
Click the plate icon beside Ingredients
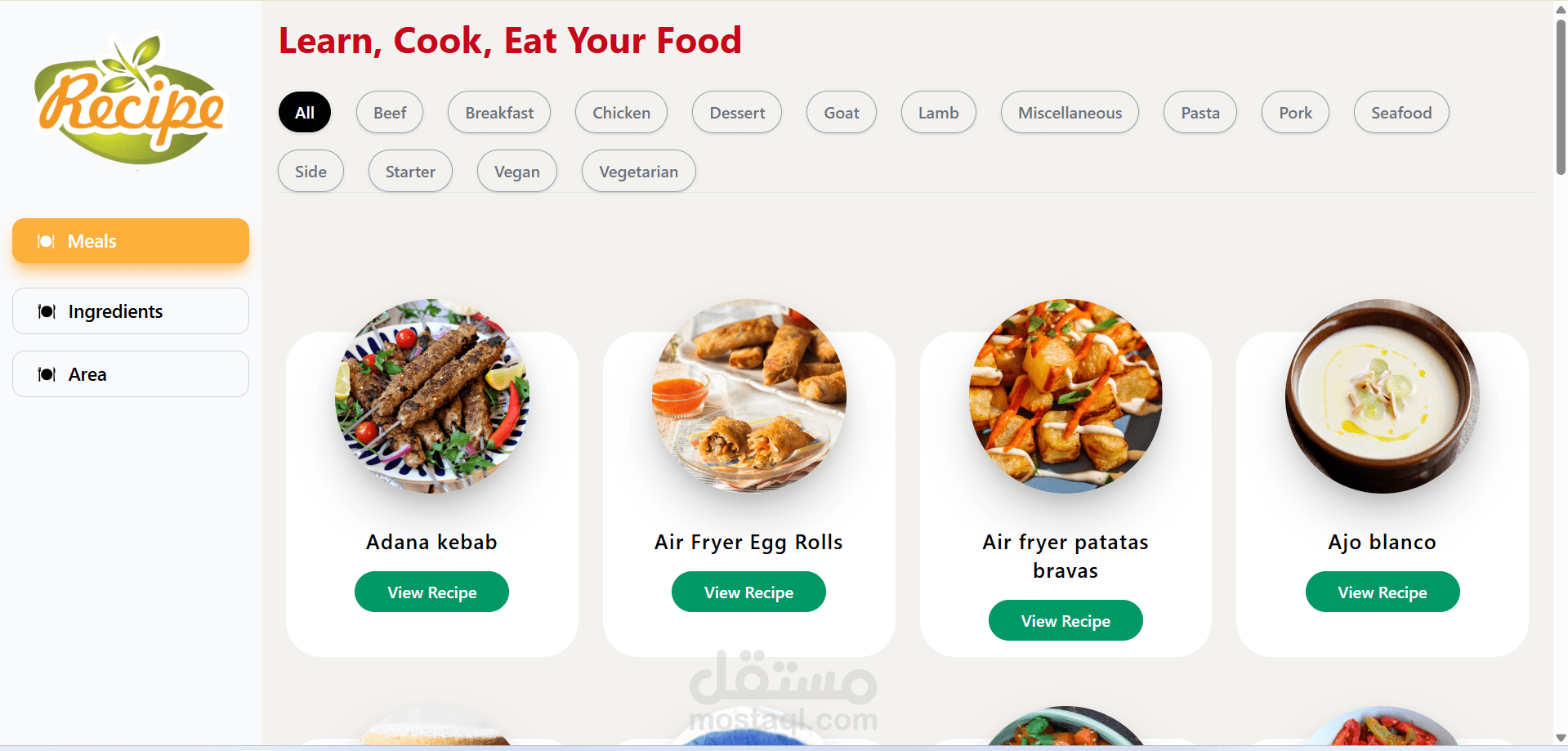(47, 311)
